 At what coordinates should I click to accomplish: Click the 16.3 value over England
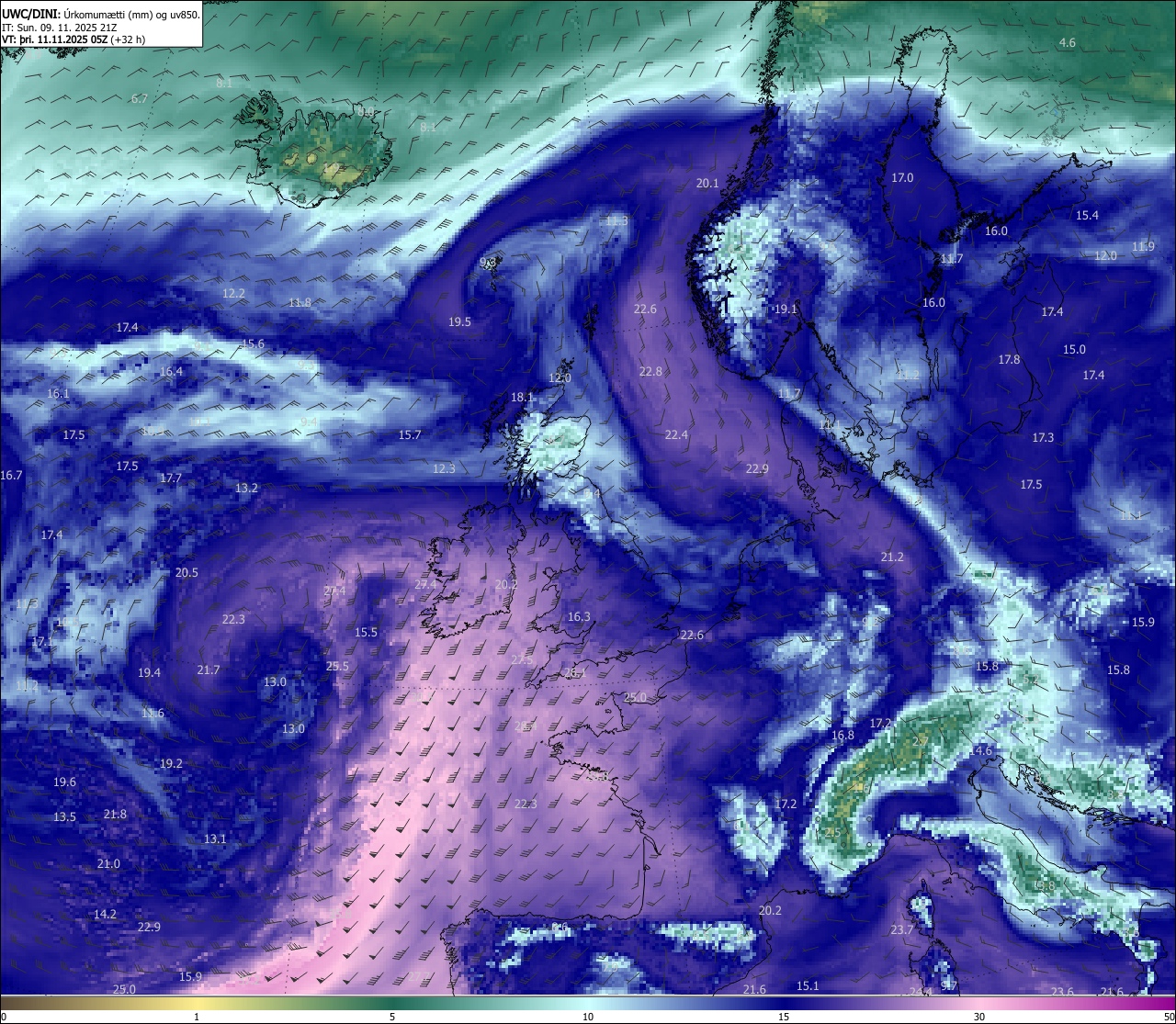pos(579,616)
